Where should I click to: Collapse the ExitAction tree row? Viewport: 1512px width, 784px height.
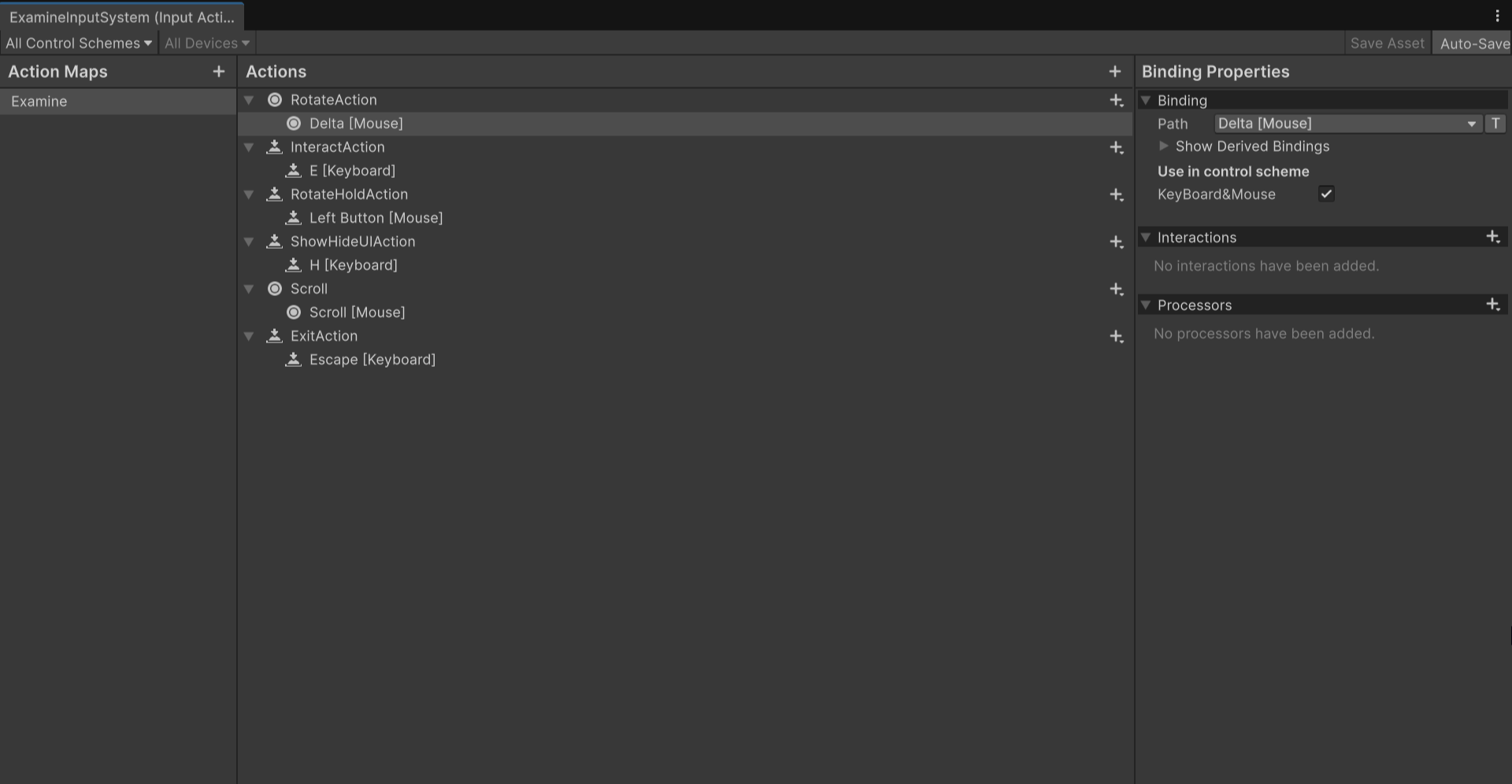point(249,336)
